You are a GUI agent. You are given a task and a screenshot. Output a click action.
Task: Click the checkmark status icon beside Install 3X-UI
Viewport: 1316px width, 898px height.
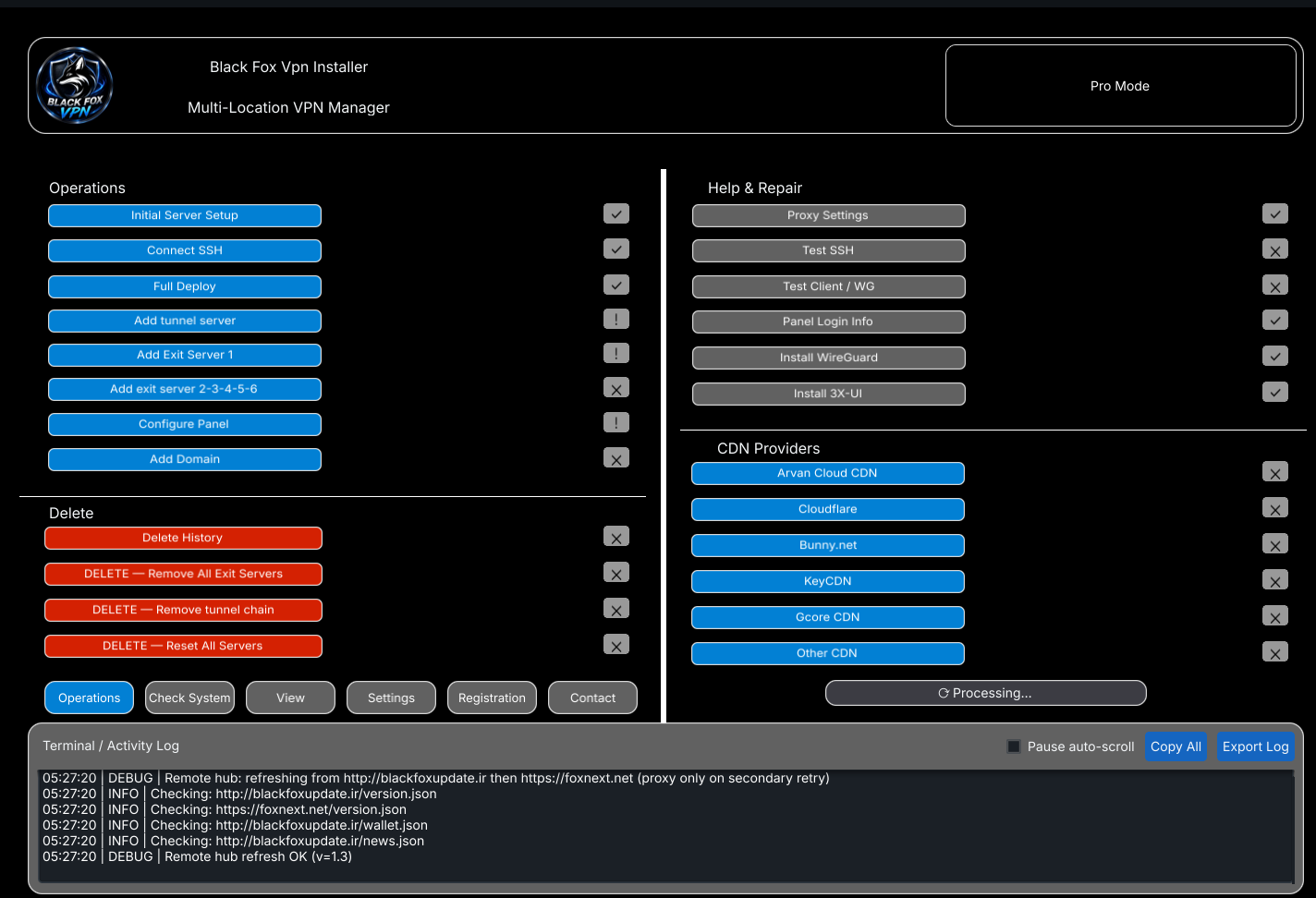(x=1275, y=393)
